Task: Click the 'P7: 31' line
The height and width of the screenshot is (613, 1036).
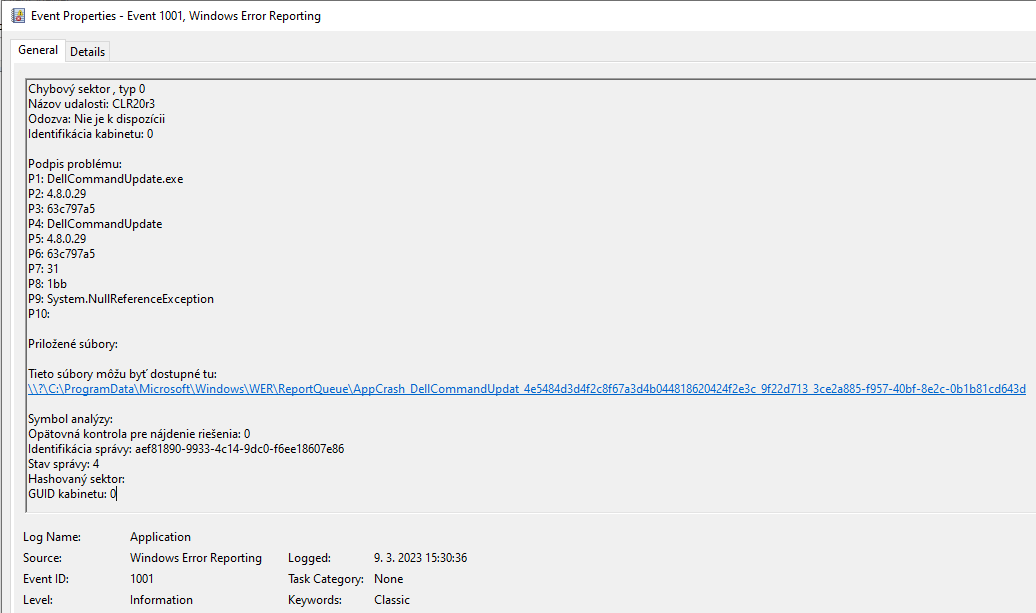Action: pos(43,269)
